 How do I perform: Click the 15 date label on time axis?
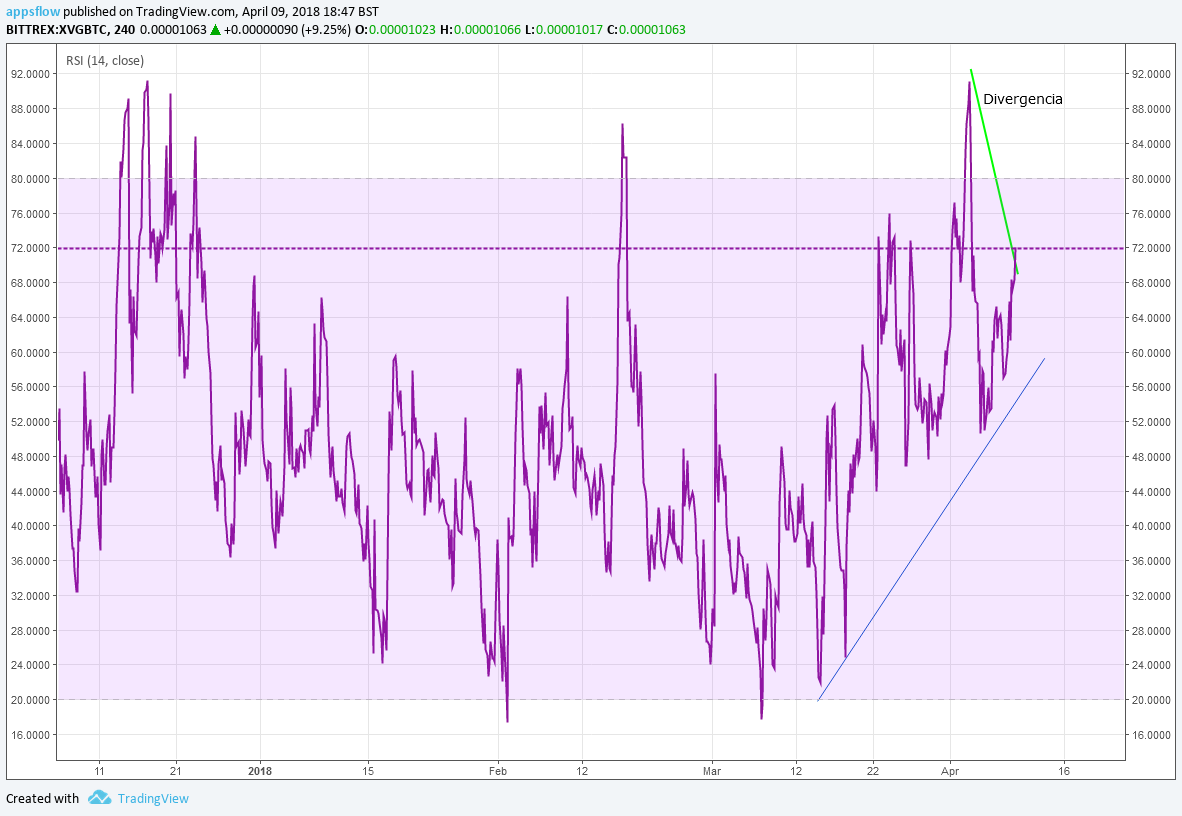(368, 771)
